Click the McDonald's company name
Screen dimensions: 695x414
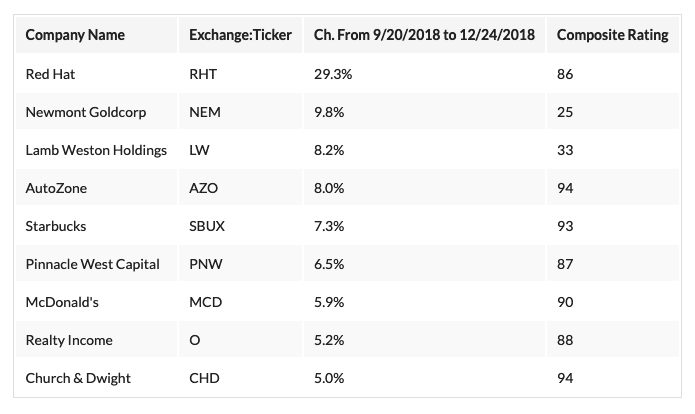[x=63, y=302]
